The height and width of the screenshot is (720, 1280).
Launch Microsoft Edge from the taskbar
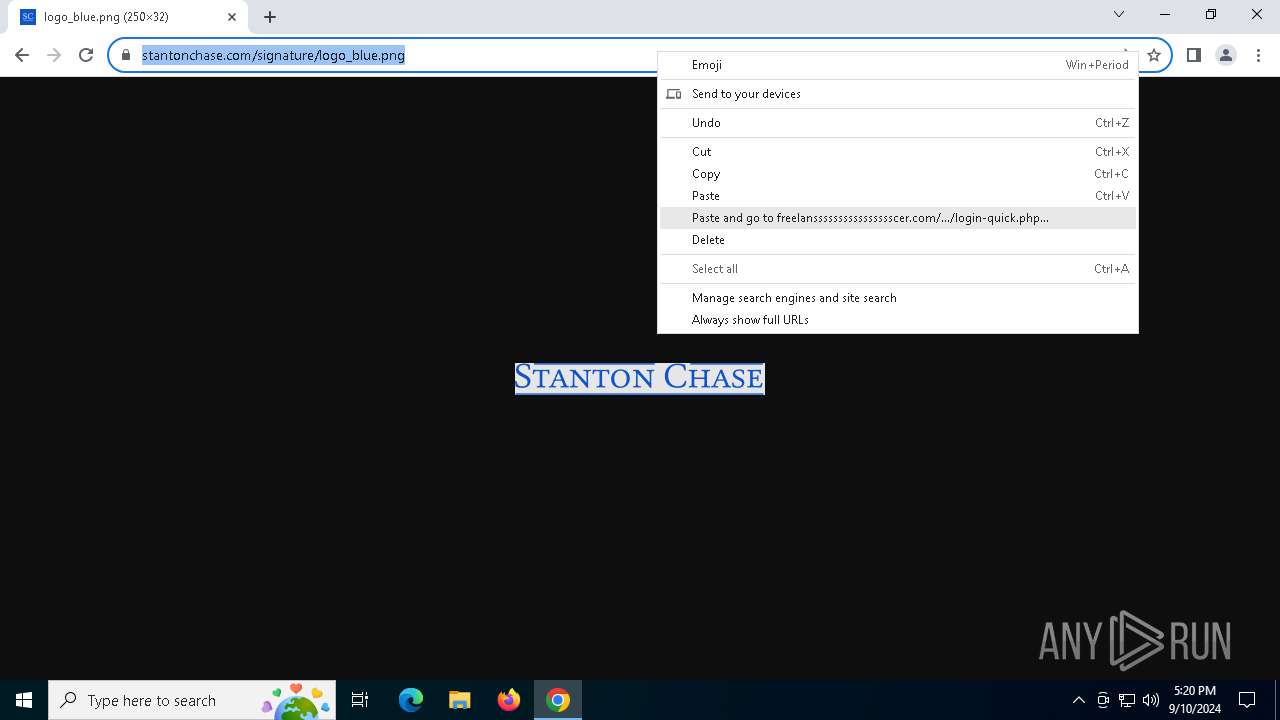tap(411, 700)
